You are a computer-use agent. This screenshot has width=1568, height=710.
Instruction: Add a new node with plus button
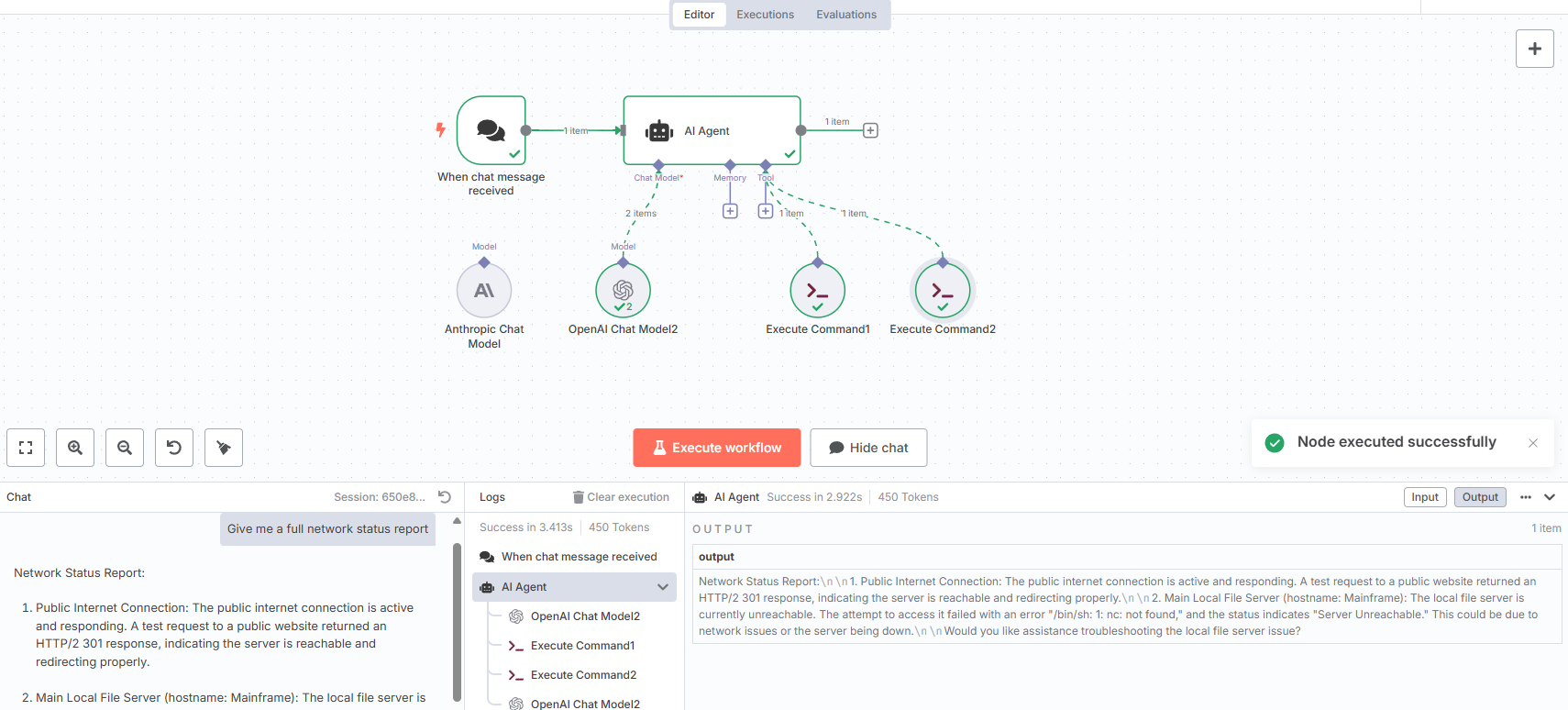(x=1535, y=49)
